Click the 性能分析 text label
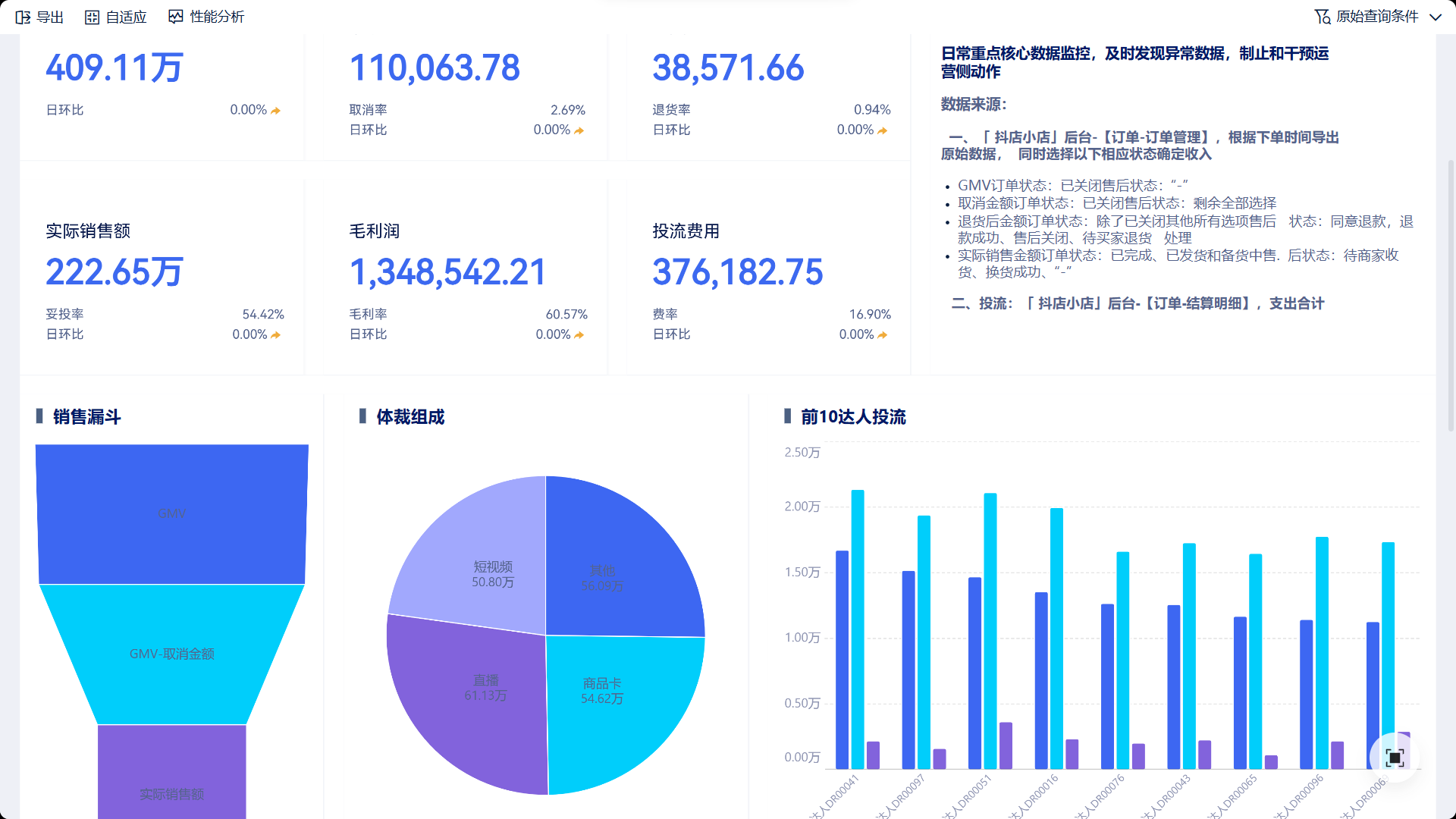 [x=217, y=17]
